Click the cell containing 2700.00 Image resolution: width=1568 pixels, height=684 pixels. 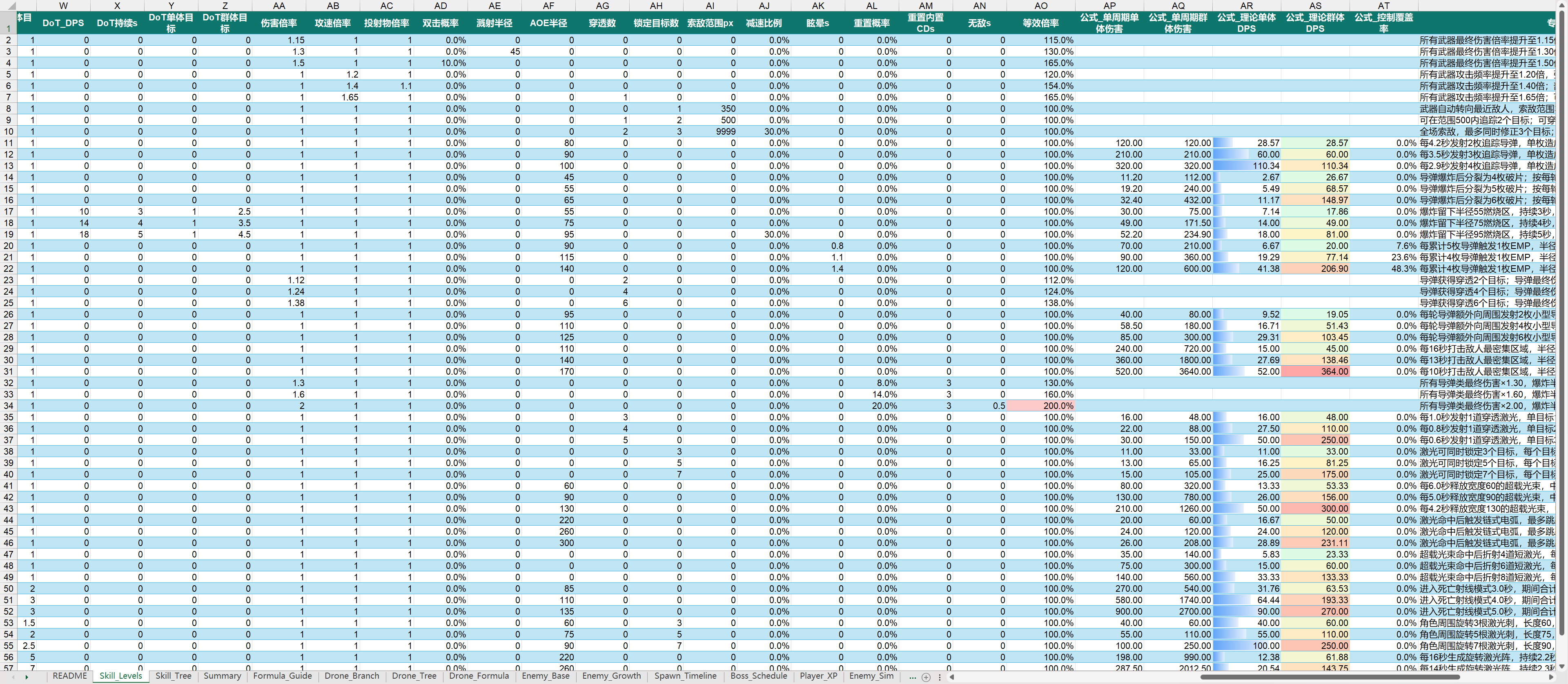click(1178, 612)
